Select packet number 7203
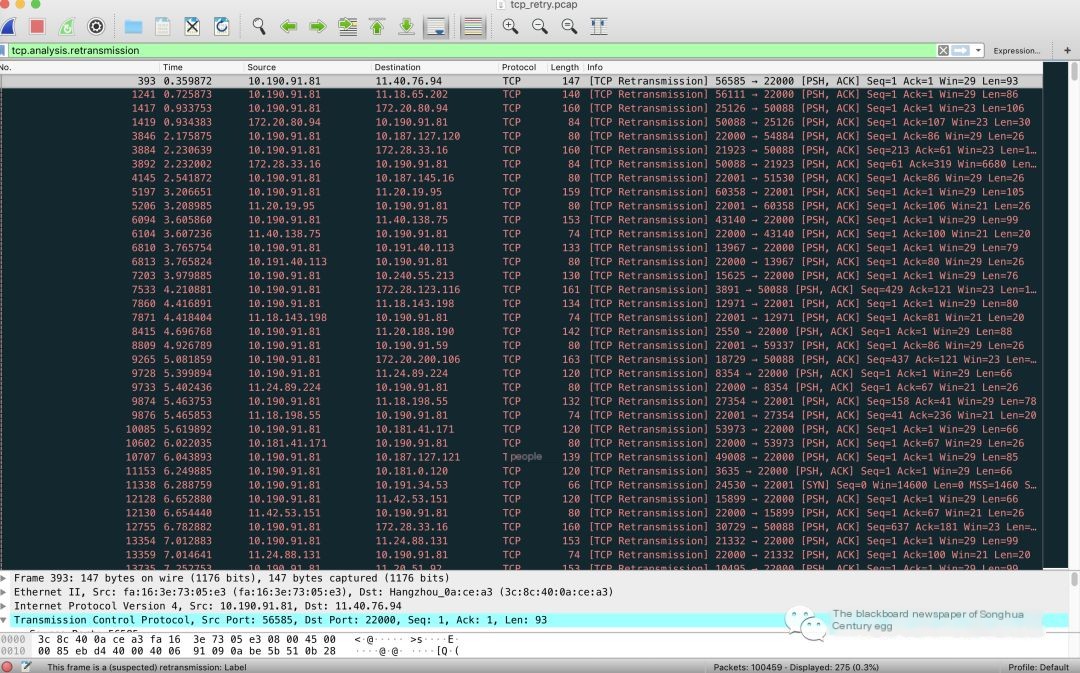1080x673 pixels. (x=521, y=276)
